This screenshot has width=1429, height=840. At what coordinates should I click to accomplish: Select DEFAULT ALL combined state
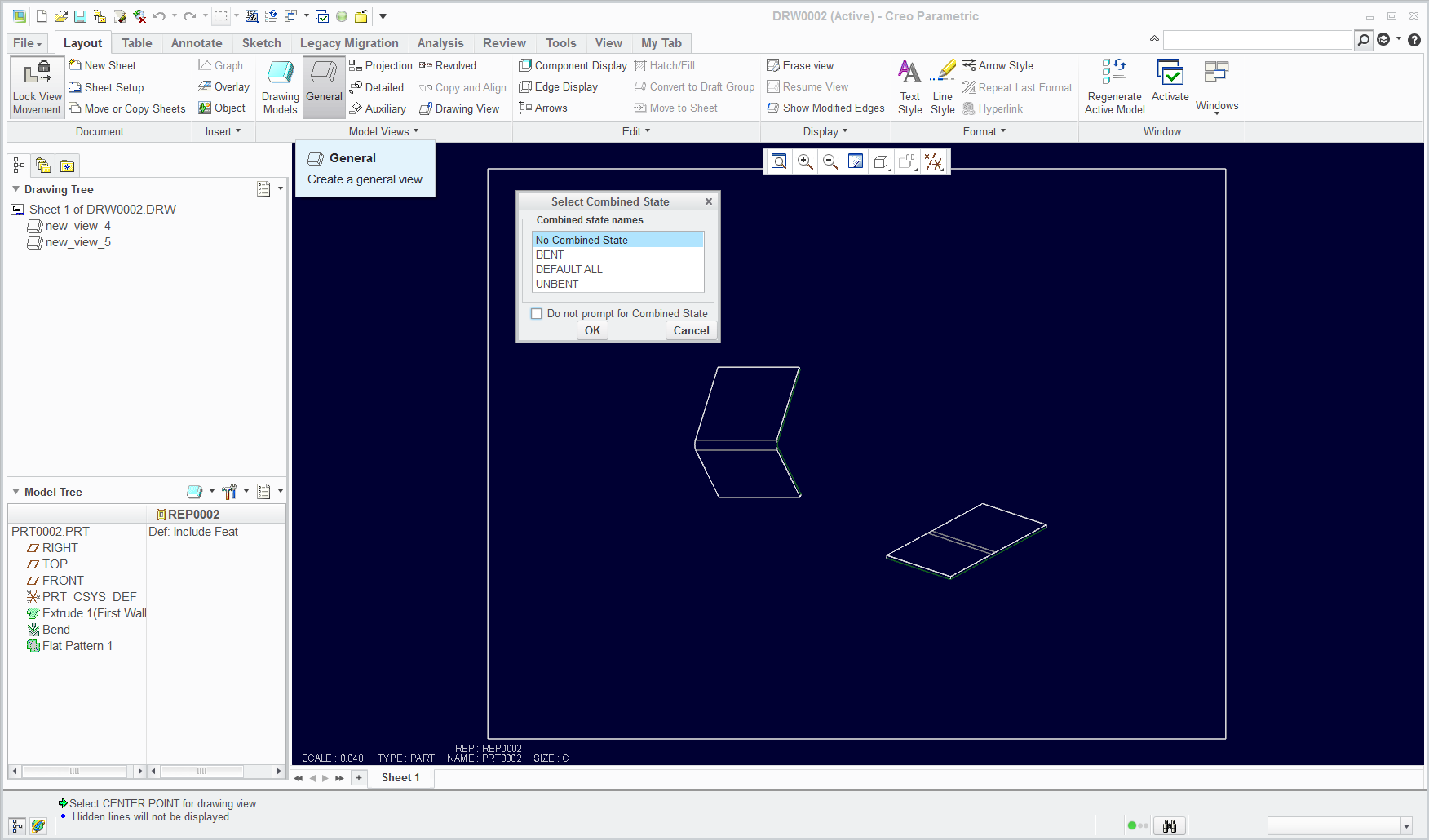coord(617,269)
